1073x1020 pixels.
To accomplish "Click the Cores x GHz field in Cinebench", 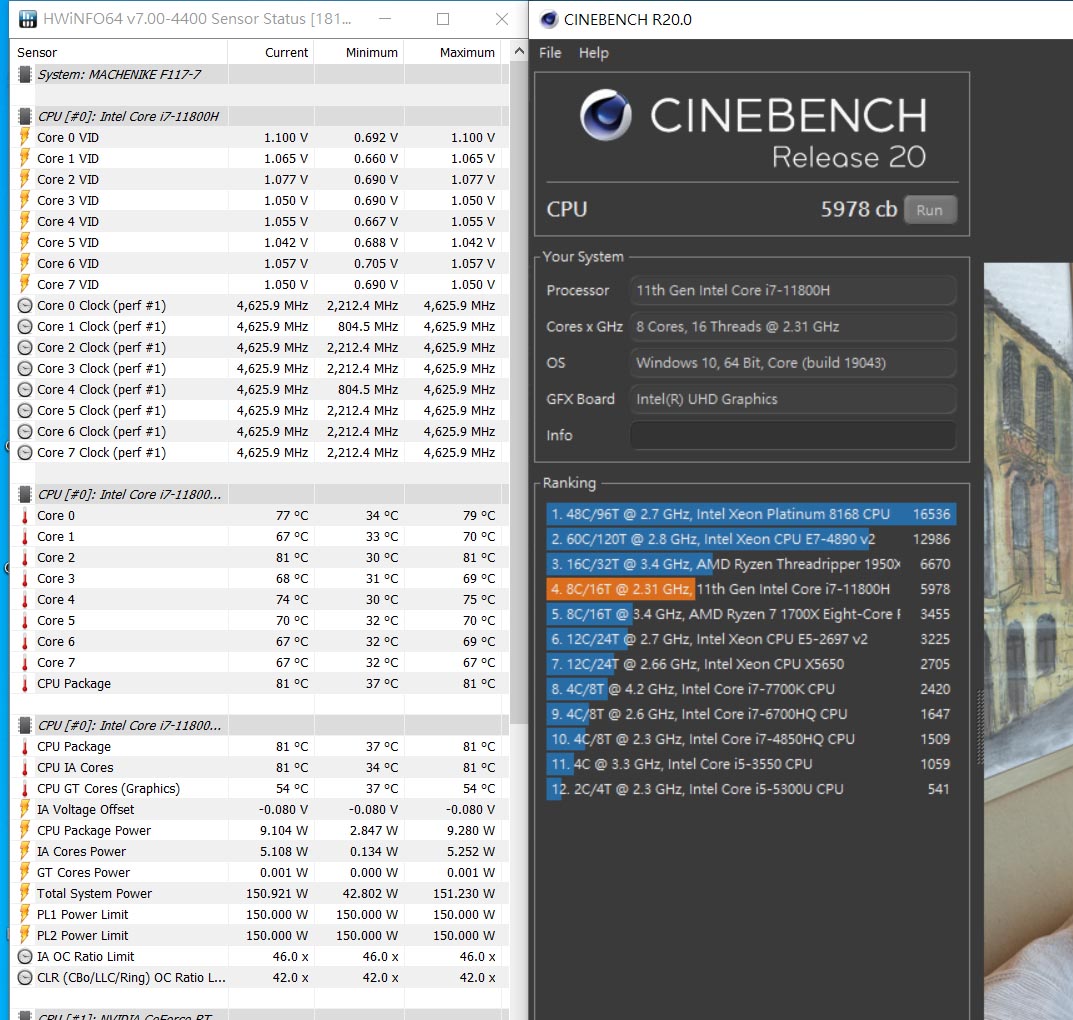I will pyautogui.click(x=792, y=326).
